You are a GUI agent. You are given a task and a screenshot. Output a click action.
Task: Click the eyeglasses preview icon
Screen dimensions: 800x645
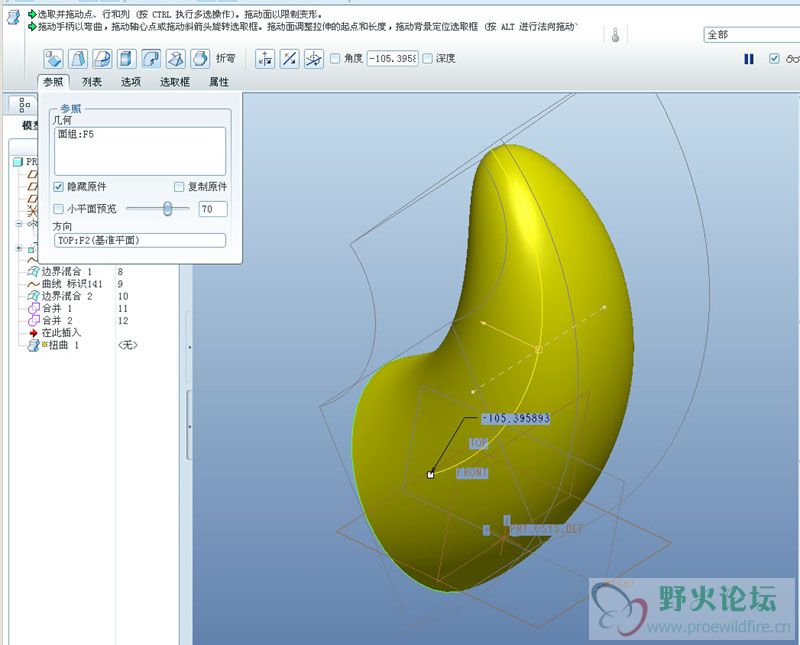pyautogui.click(x=793, y=59)
